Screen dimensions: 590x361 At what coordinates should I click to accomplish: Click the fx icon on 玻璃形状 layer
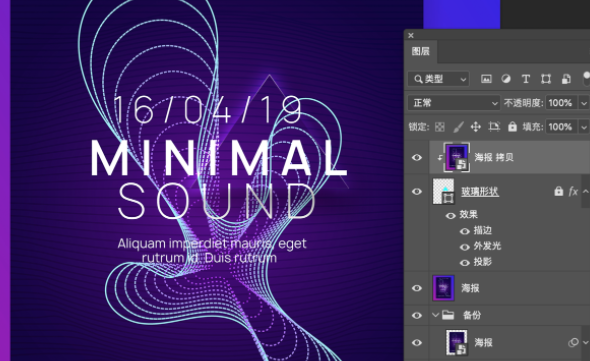pyautogui.click(x=573, y=192)
